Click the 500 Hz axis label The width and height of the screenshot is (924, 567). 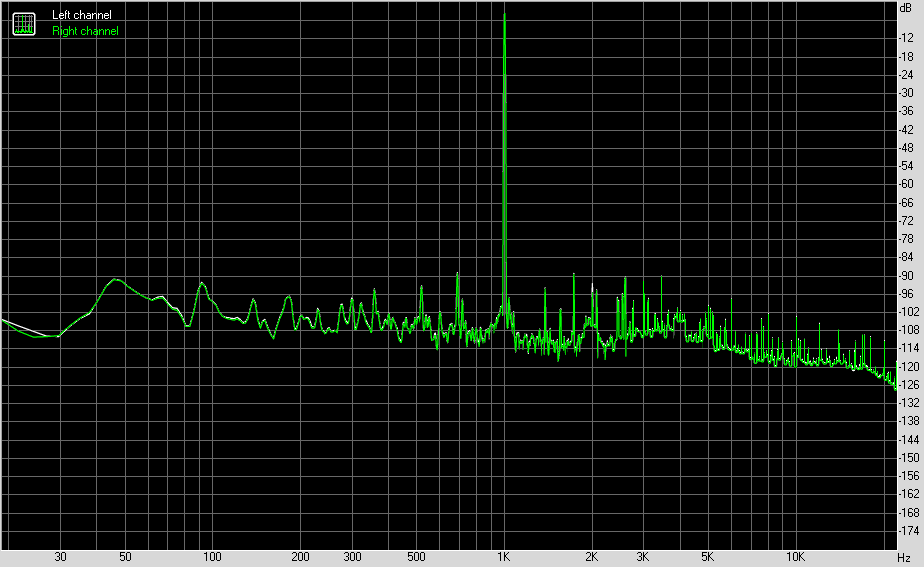[x=416, y=556]
